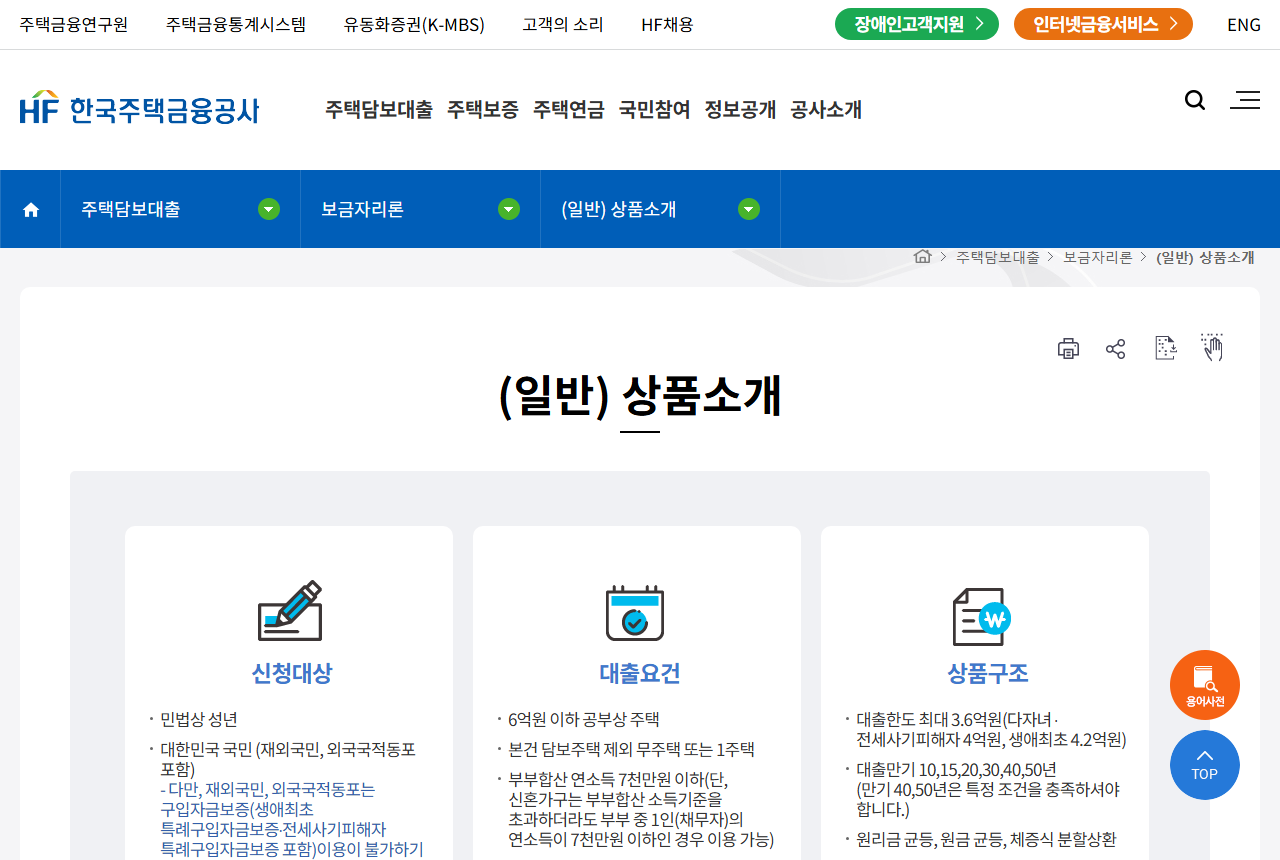Click the 대출요건 calendar icon
Viewport: 1280px width, 860px height.
(635, 613)
